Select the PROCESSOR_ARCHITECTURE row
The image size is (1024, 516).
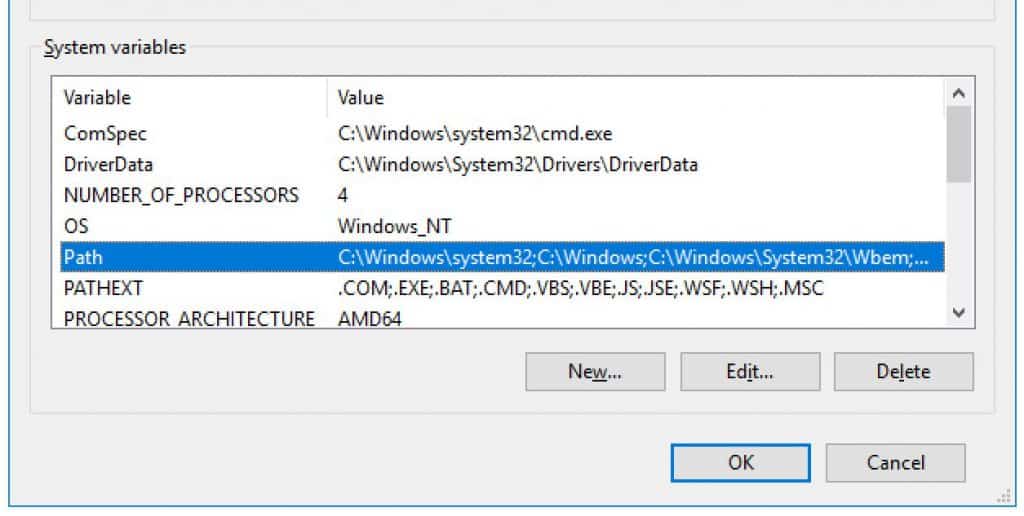pos(502,318)
